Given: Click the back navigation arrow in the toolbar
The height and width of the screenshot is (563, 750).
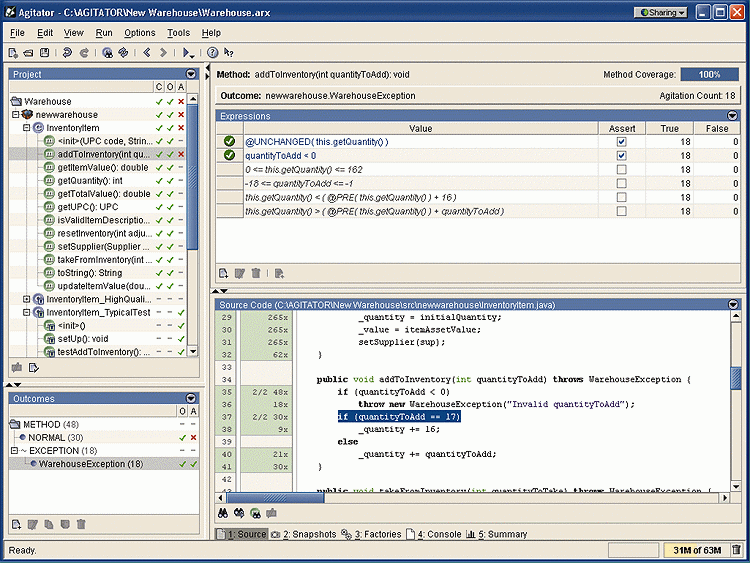Looking at the screenshot, I should (x=147, y=52).
